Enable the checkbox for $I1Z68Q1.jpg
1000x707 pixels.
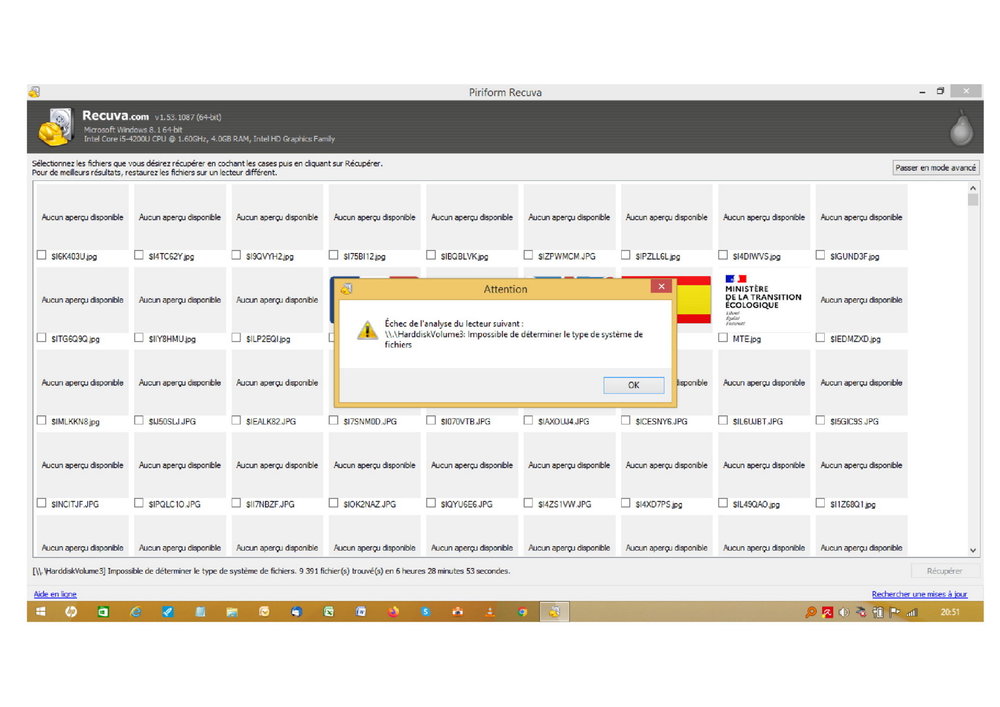pyautogui.click(x=820, y=504)
